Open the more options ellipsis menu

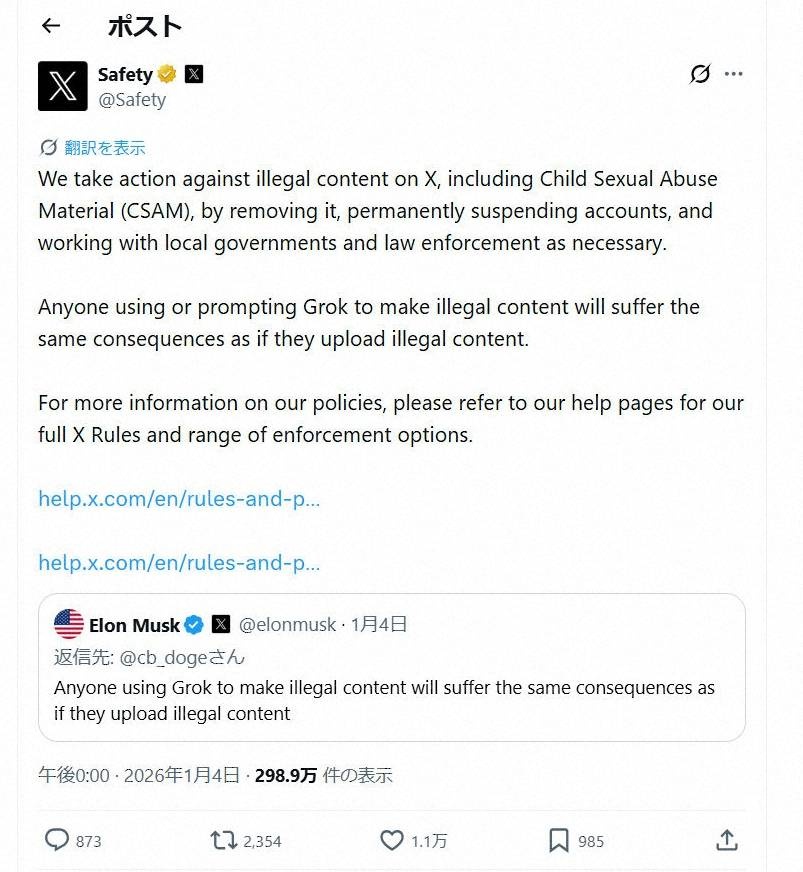tap(734, 74)
